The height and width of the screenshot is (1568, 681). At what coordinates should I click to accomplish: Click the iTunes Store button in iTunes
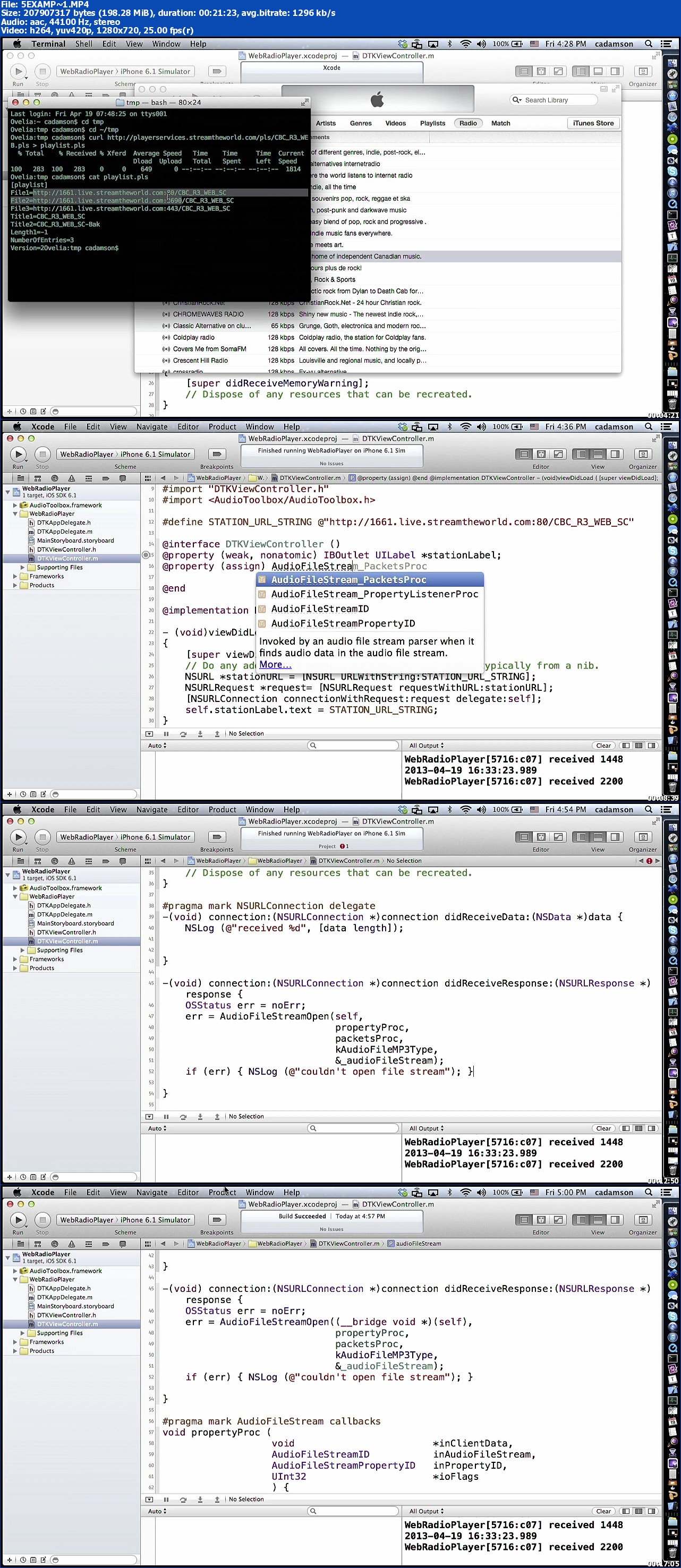coord(593,123)
